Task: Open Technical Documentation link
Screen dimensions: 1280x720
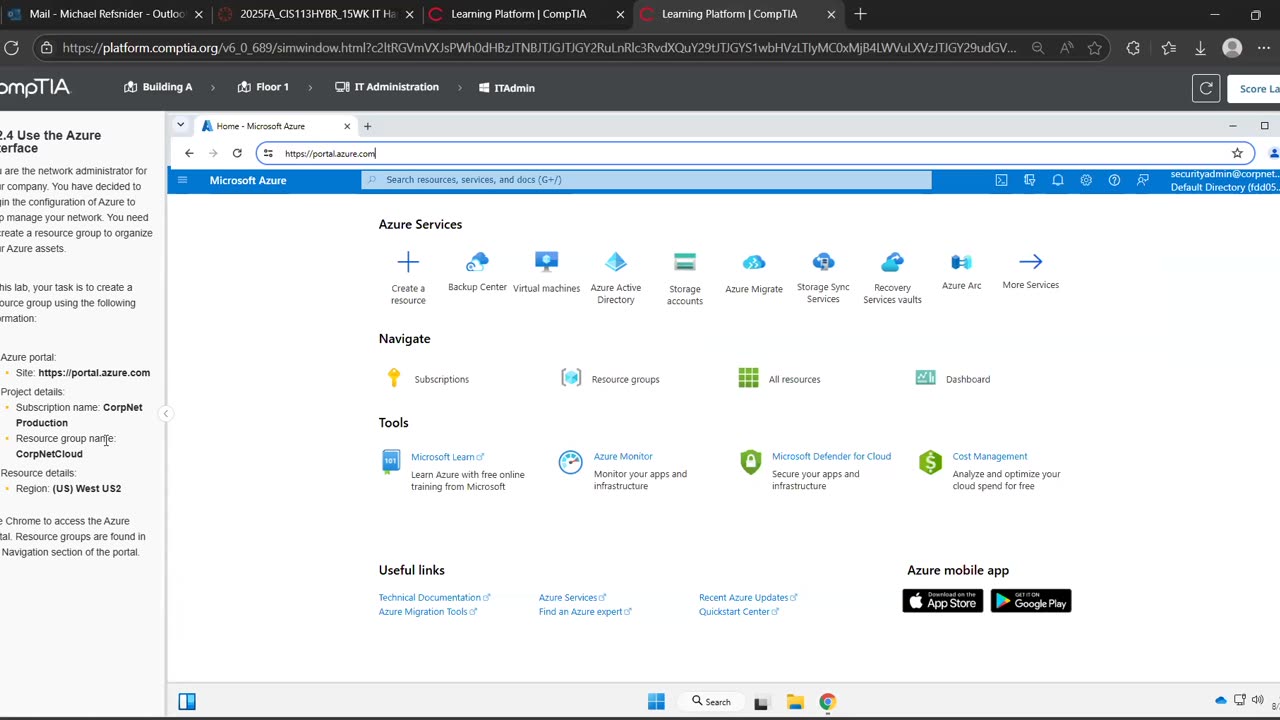Action: click(x=434, y=597)
